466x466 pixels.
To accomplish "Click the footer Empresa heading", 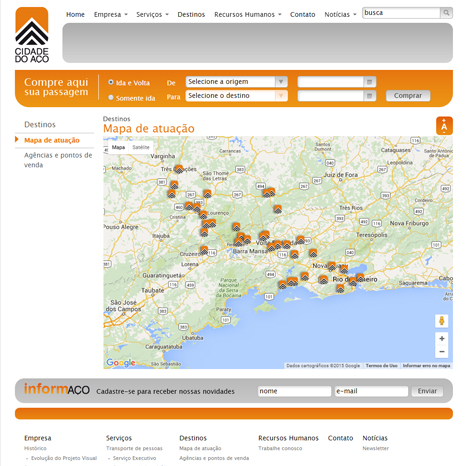I will [x=38, y=438].
